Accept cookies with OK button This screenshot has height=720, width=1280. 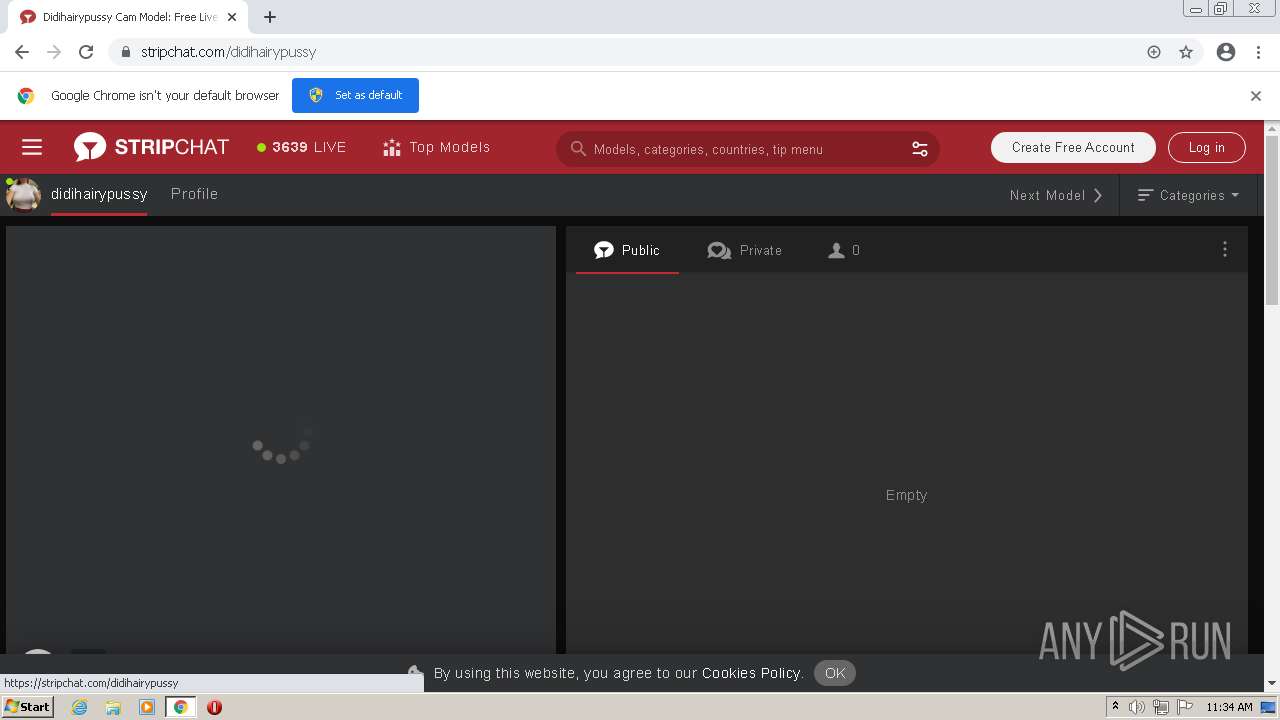click(x=835, y=673)
